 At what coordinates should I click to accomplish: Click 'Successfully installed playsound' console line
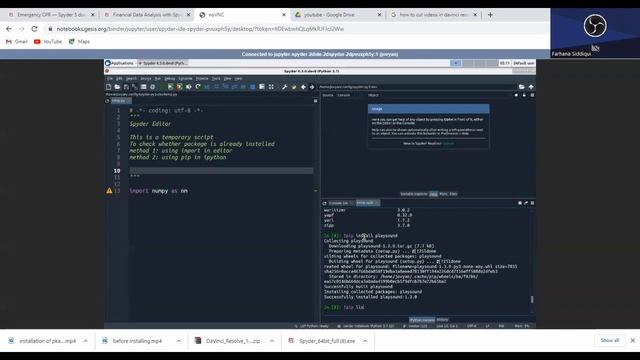370,297
